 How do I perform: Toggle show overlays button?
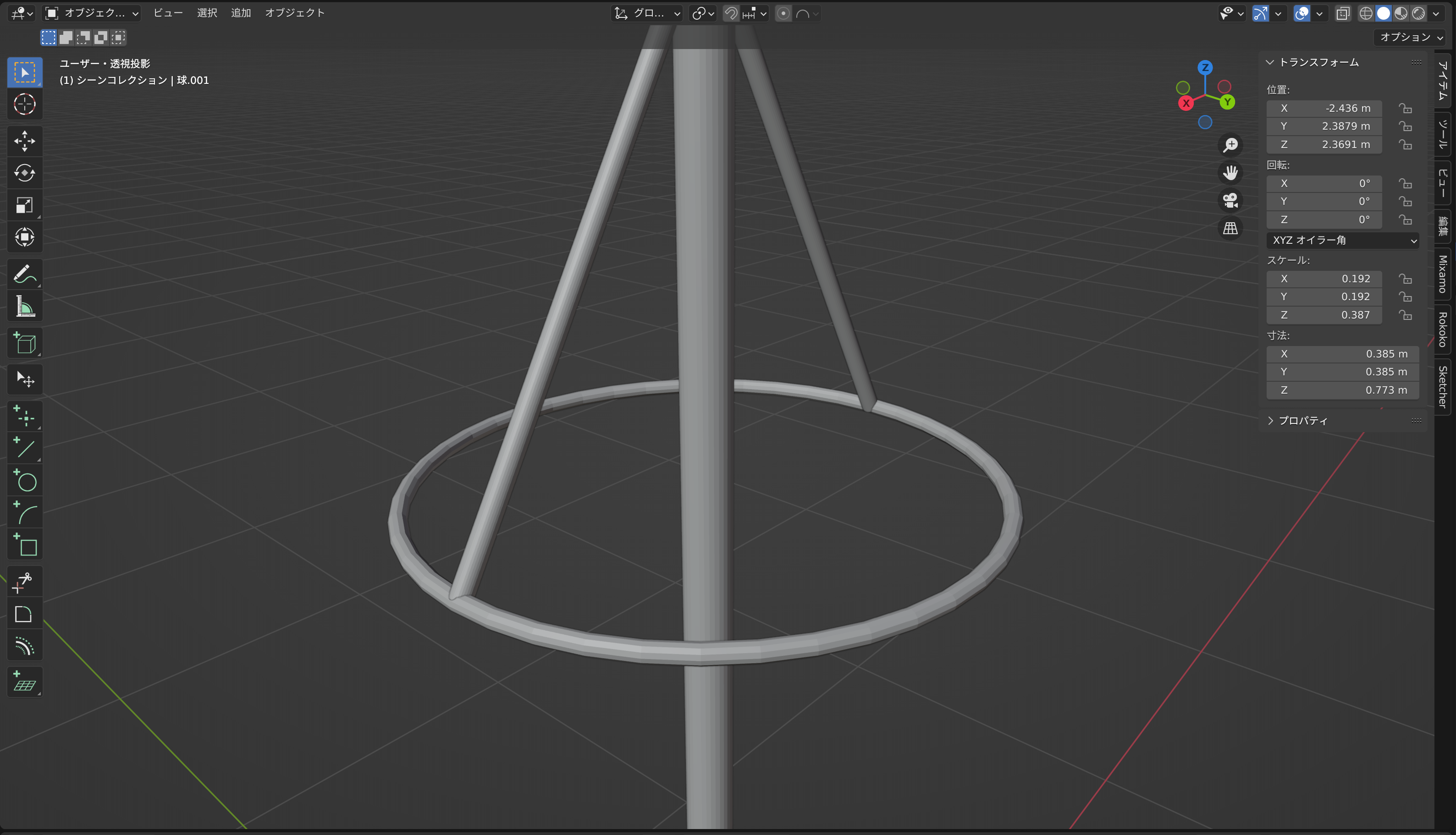1302,13
